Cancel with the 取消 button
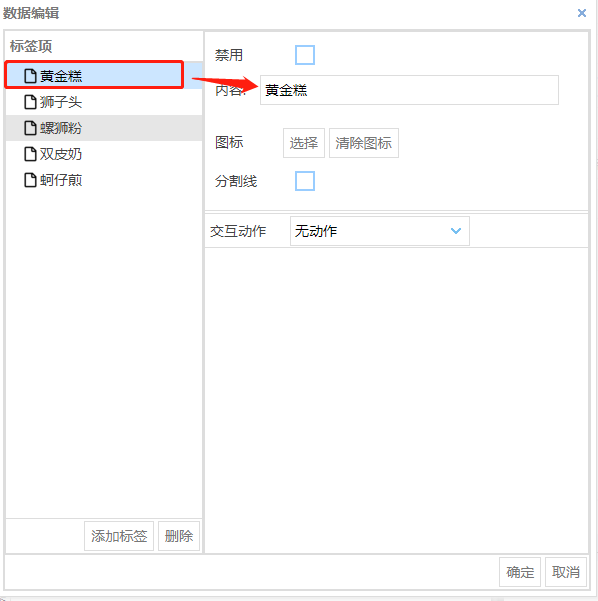The width and height of the screenshot is (598, 601). (566, 572)
